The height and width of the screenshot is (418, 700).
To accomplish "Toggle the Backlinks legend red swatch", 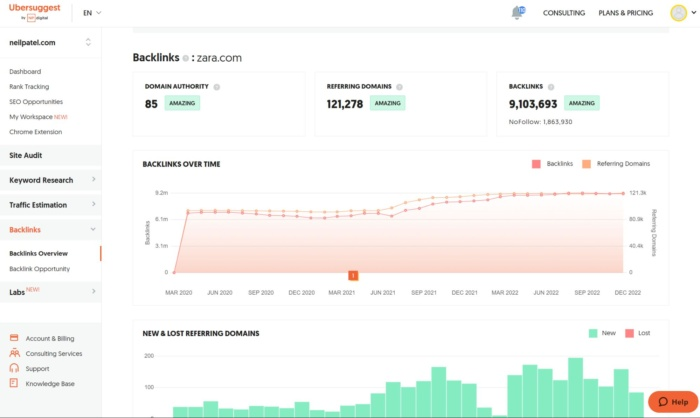I will point(536,164).
